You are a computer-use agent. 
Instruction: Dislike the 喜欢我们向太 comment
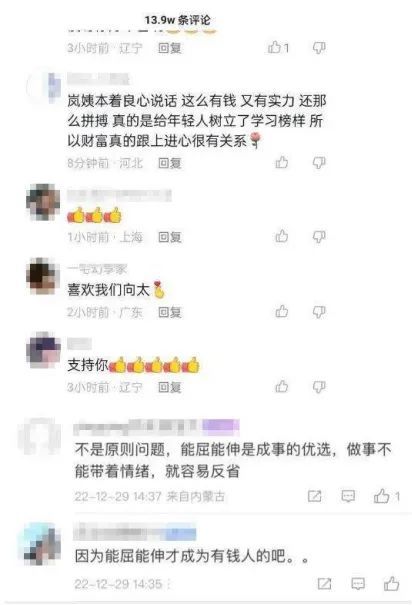pos(319,311)
